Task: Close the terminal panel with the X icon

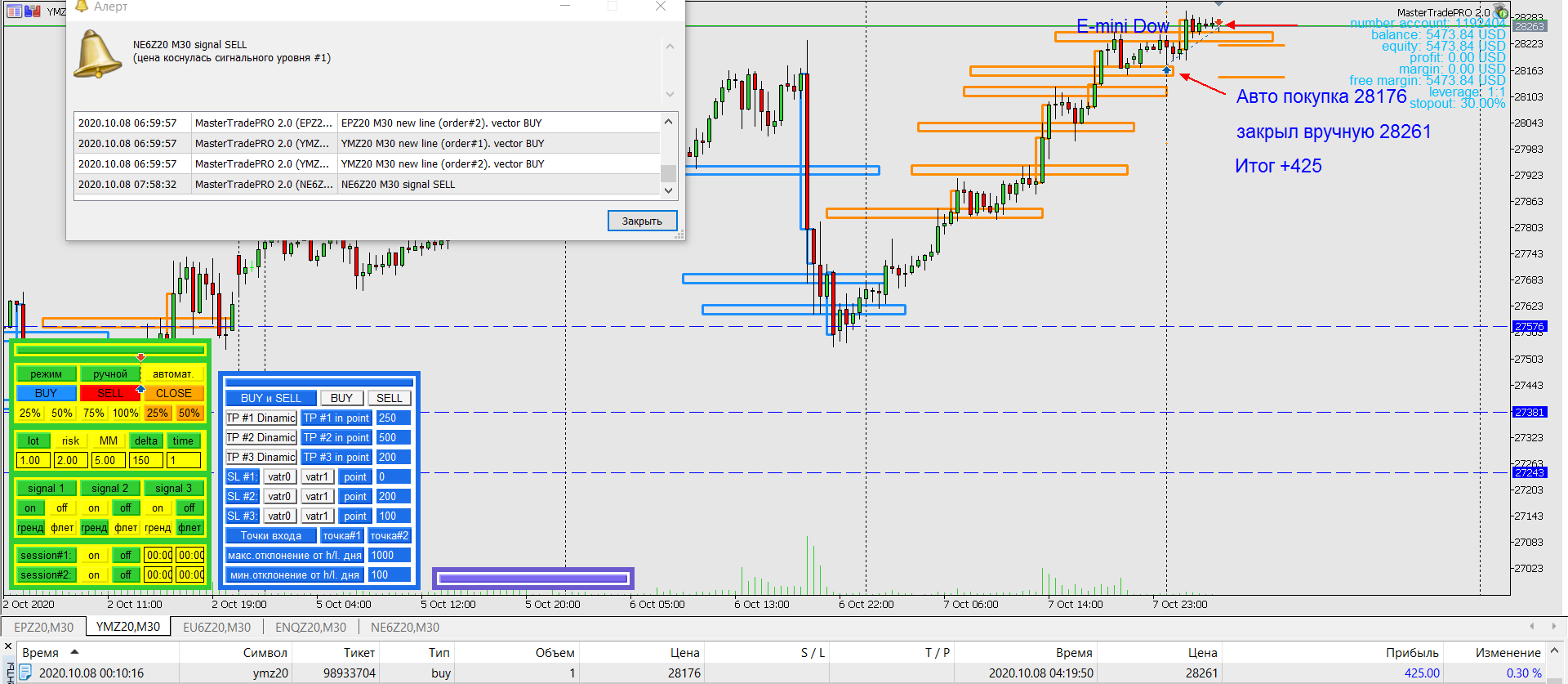Action: coord(9,646)
